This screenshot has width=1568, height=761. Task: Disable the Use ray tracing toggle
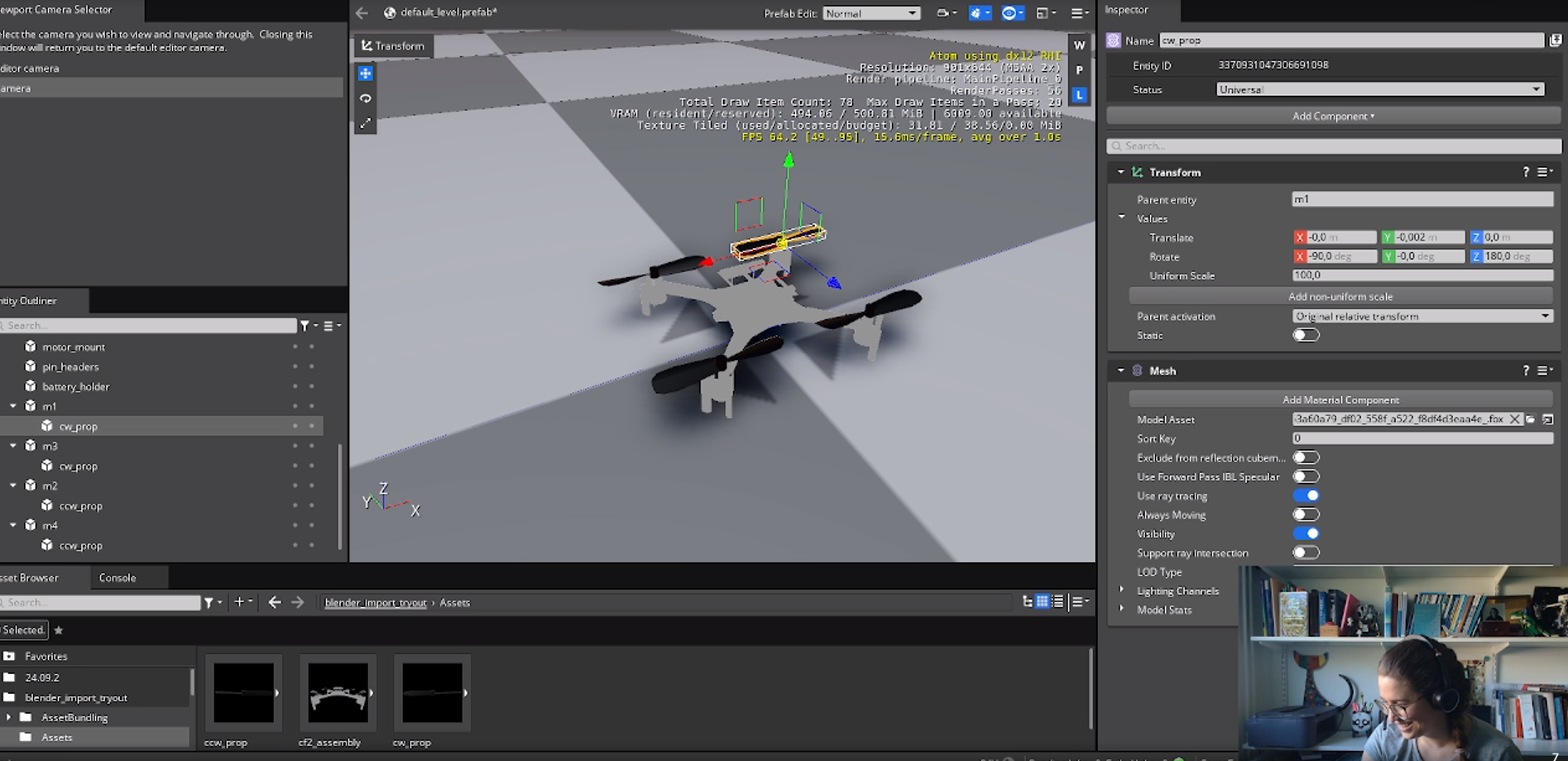click(1306, 495)
